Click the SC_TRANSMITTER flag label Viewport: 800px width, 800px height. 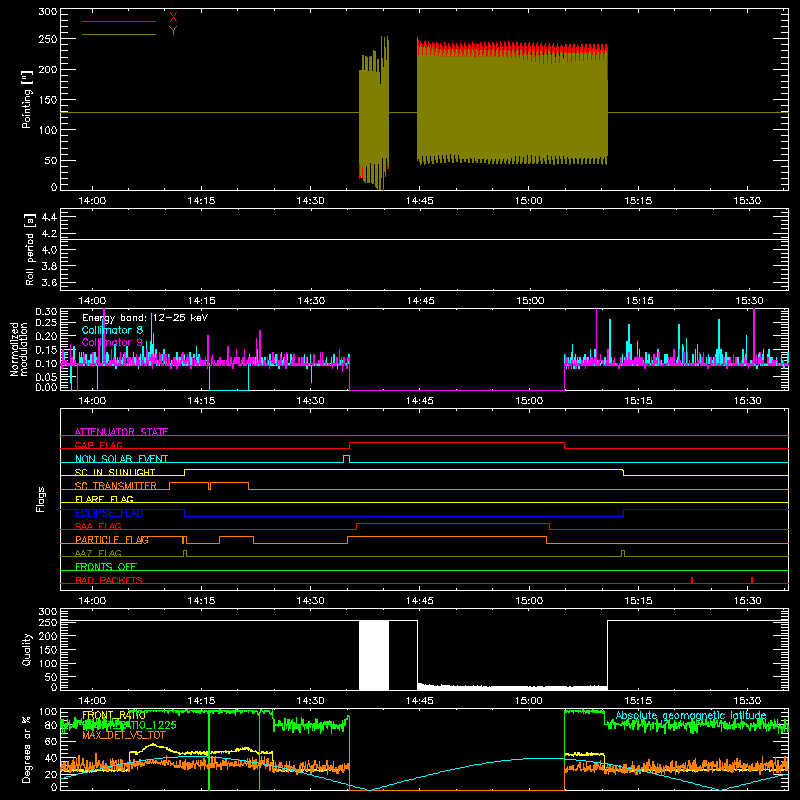[x=116, y=486]
